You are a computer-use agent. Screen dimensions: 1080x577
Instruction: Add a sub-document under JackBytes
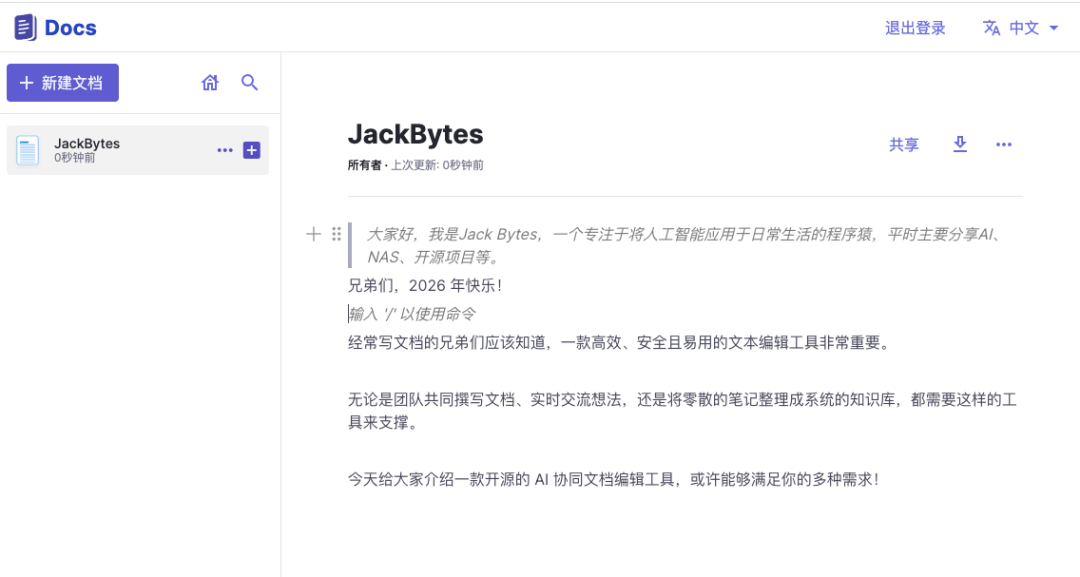252,150
